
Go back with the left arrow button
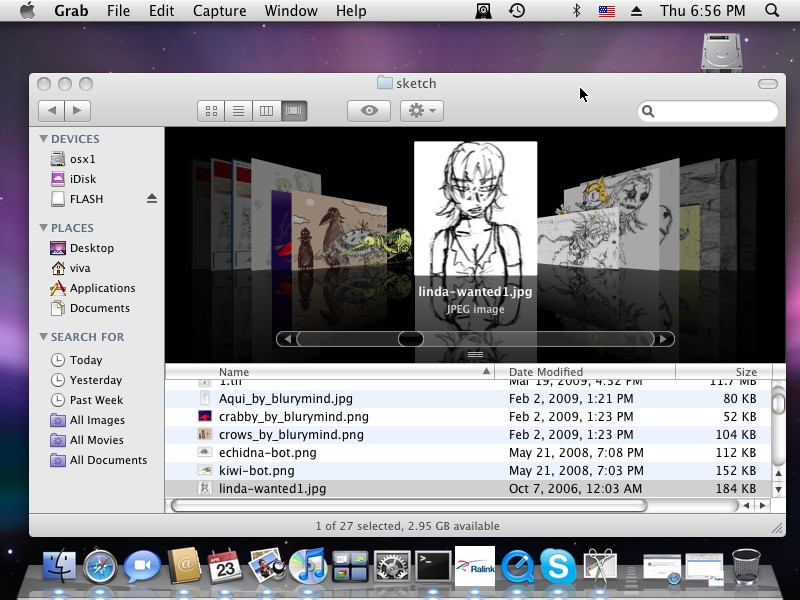tap(51, 111)
